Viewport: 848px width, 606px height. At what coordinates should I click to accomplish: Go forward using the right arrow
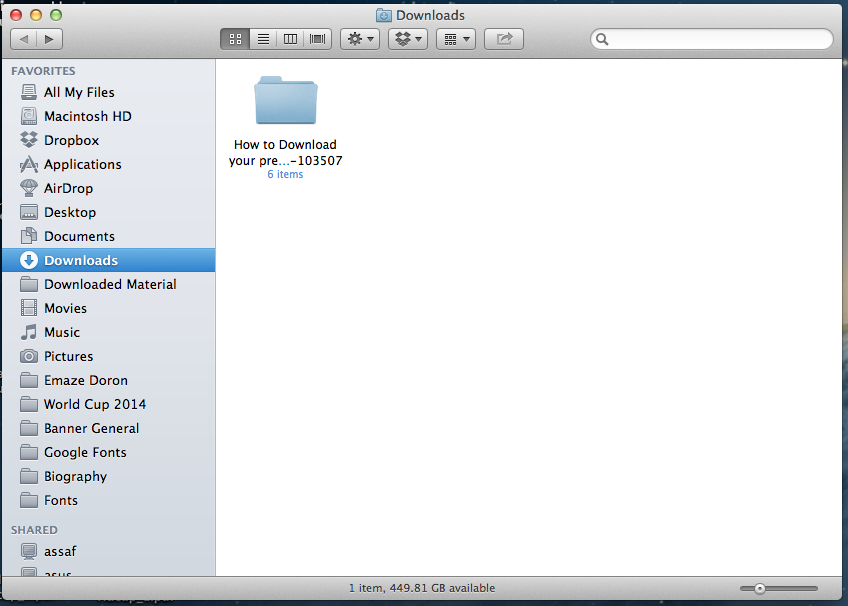[49, 39]
